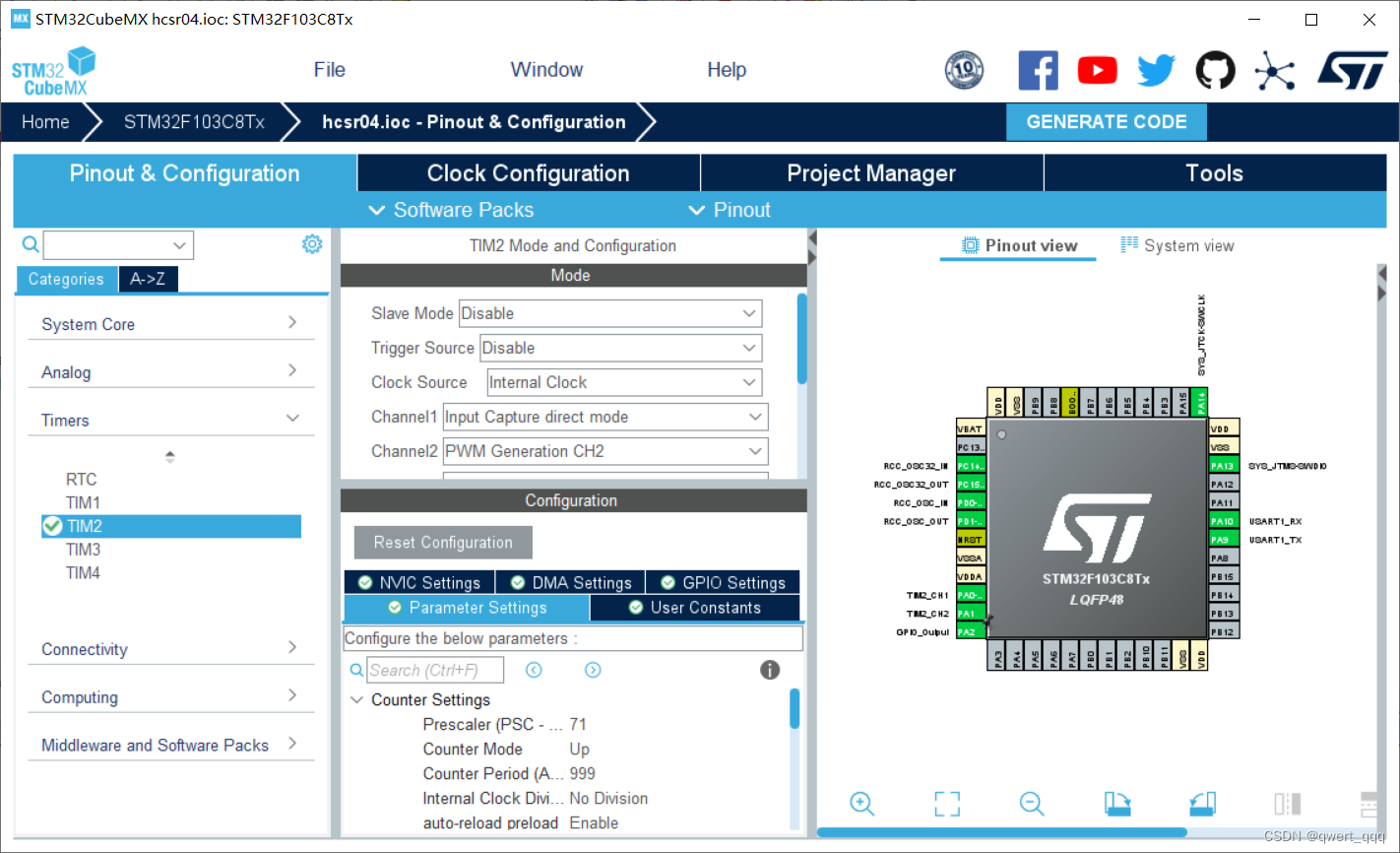Click the parameter search magnifier icon
This screenshot has height=853, width=1400.
point(357,670)
